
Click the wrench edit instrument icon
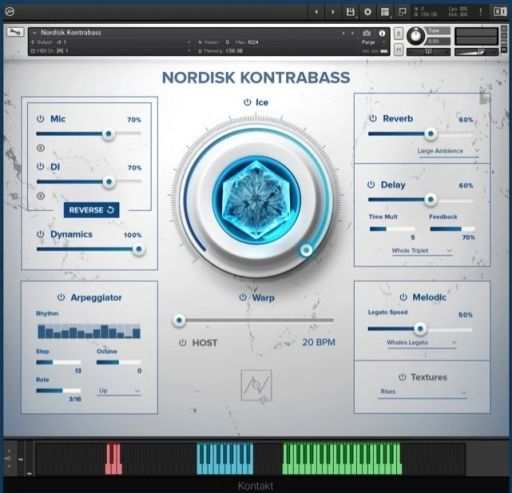pos(16,32)
